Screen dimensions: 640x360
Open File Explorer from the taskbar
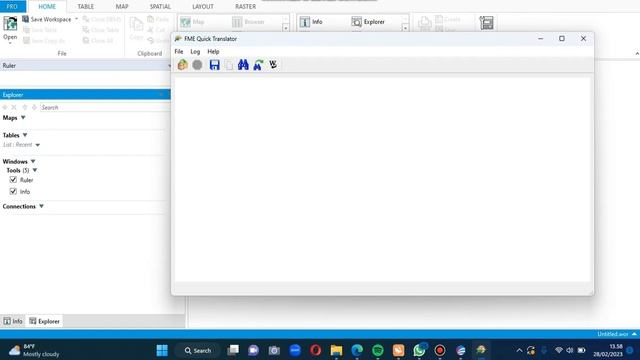(336, 350)
